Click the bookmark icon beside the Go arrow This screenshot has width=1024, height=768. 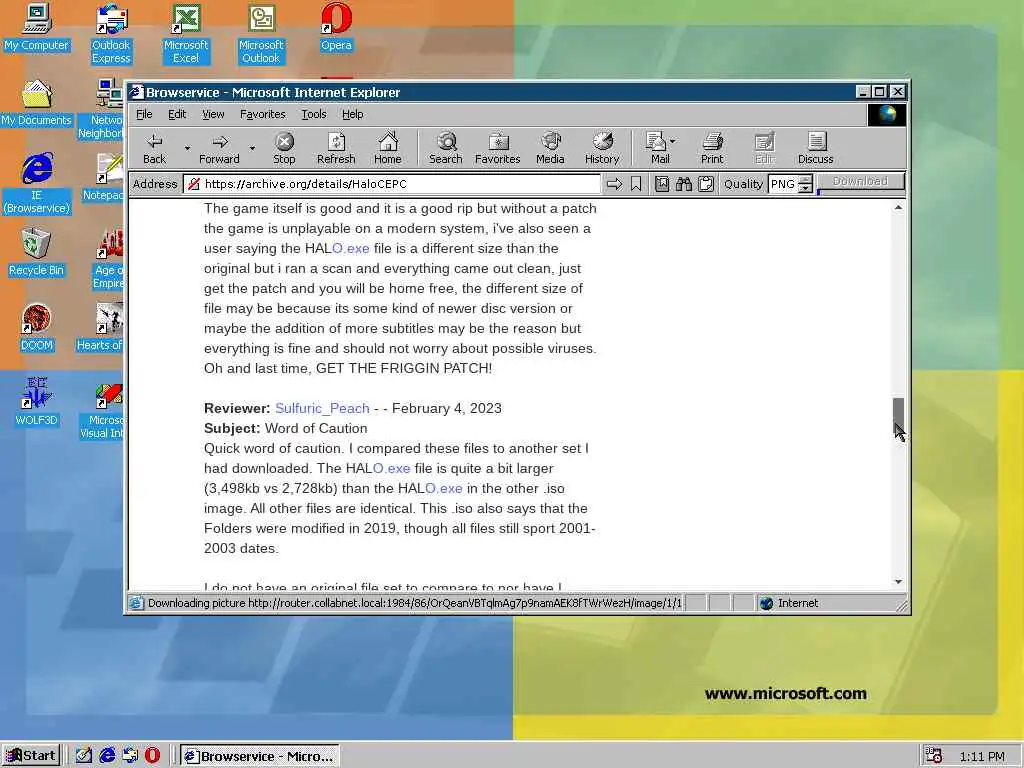tap(636, 184)
